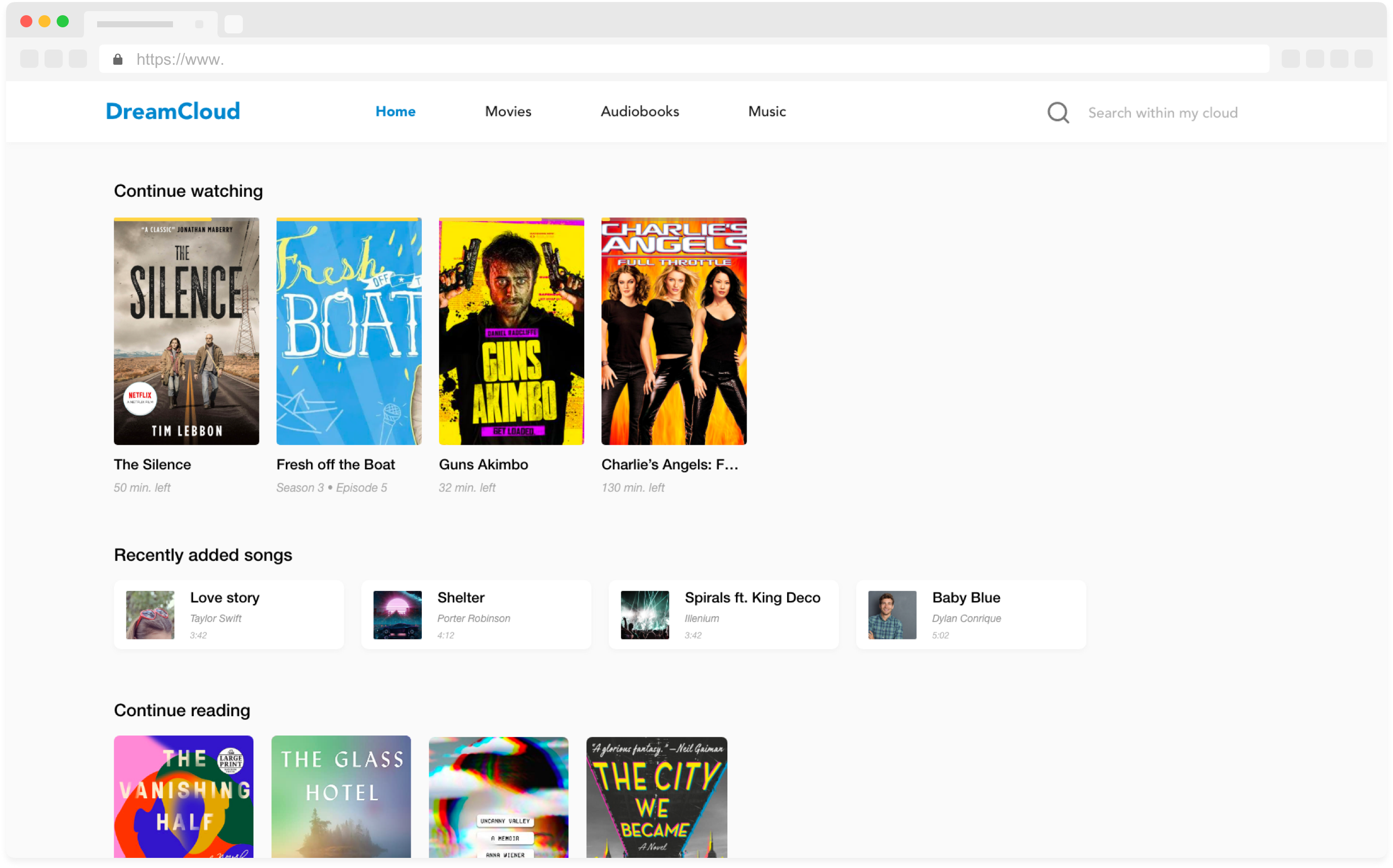Viewport: 1393px width, 868px height.
Task: Open the Guns Akimbo poster
Action: 511,331
